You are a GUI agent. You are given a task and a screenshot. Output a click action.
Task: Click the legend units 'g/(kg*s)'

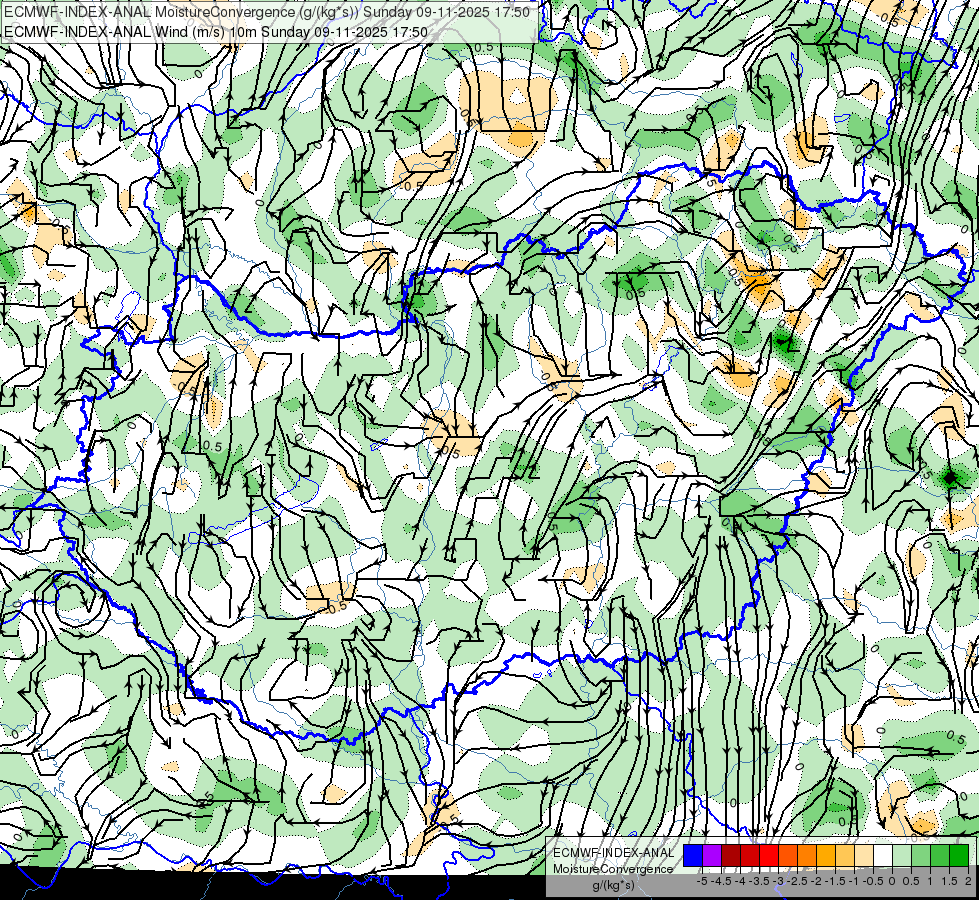click(613, 885)
